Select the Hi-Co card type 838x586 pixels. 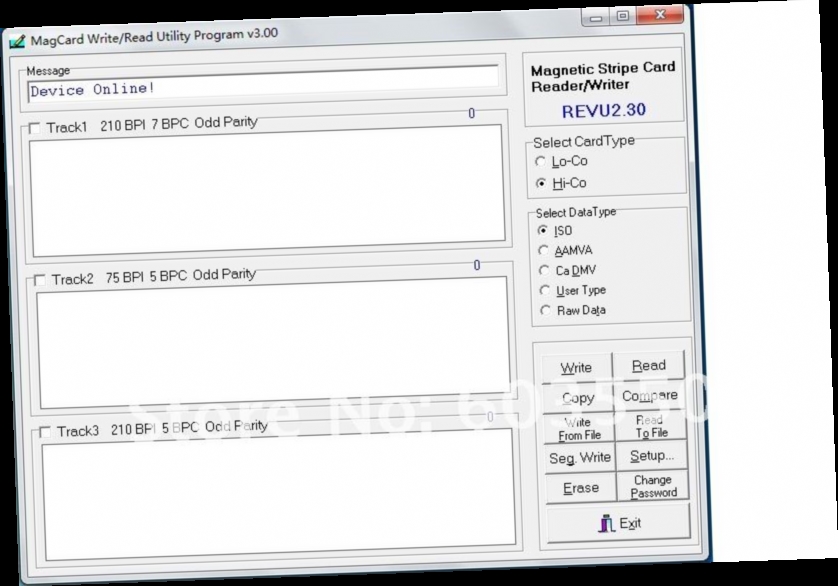[x=541, y=183]
